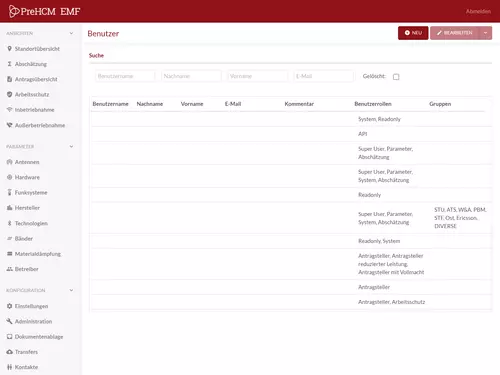Click the Abmelden link
The image size is (500, 375).
[x=478, y=11]
